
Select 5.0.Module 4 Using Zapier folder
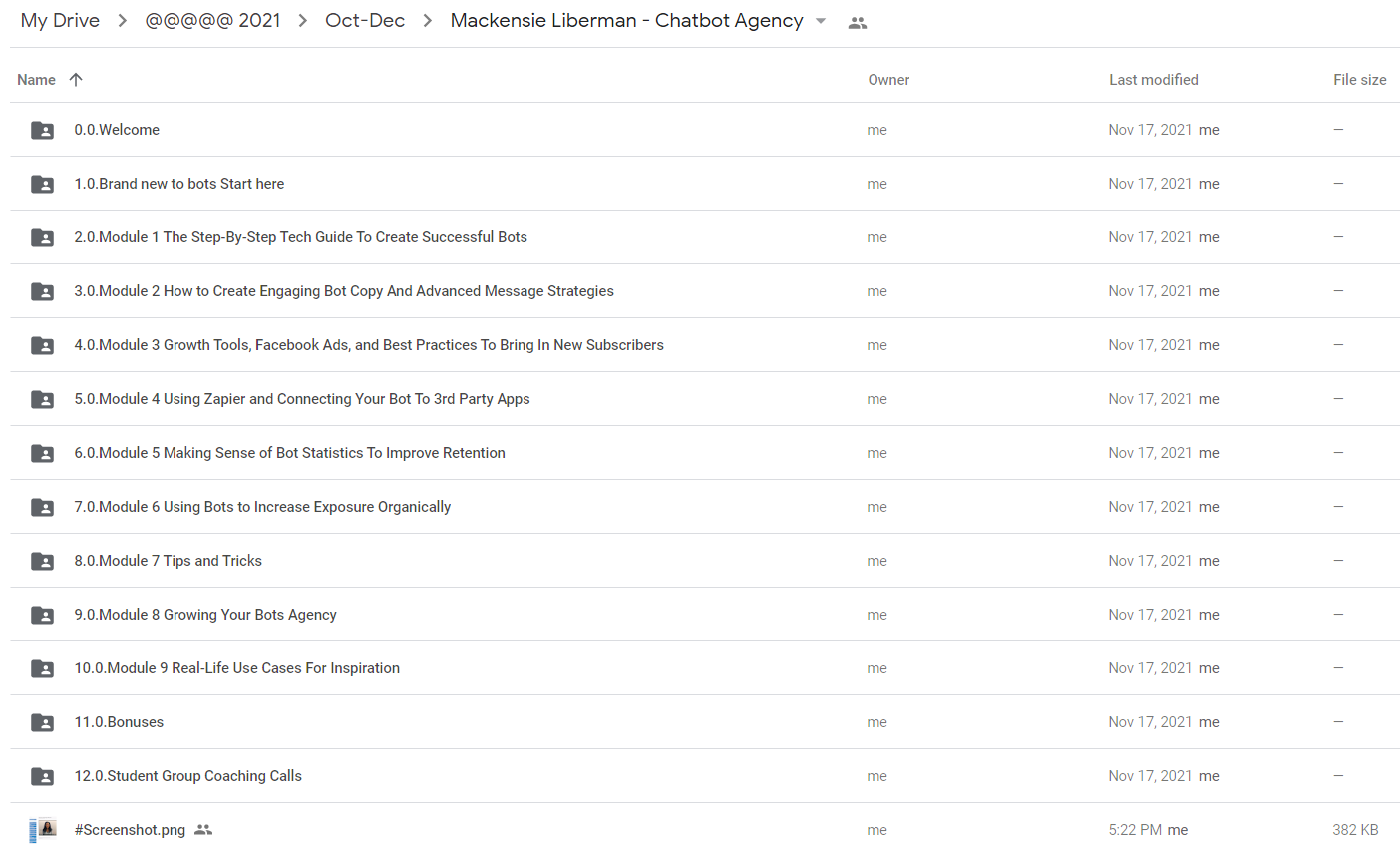pyautogui.click(x=302, y=399)
